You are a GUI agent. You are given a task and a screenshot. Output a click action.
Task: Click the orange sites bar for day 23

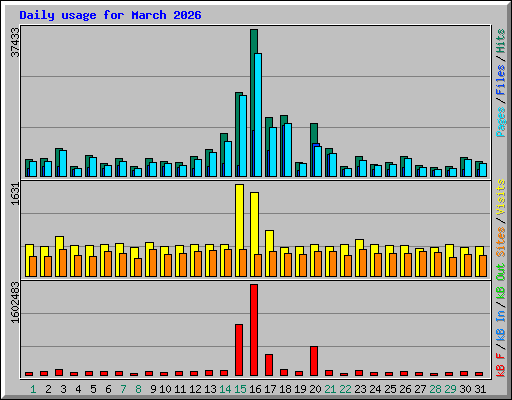pos(363,263)
